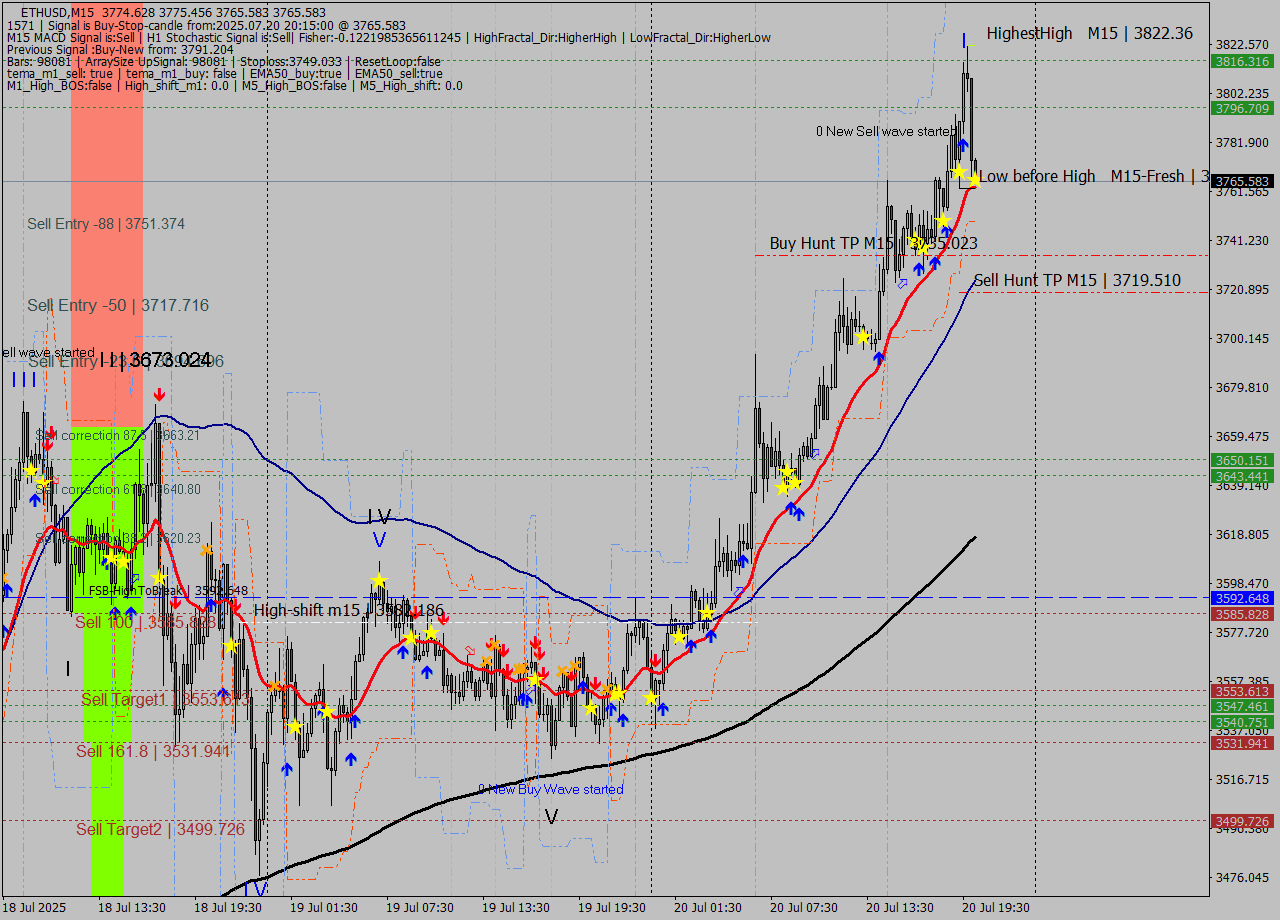Viewport: 1280px width, 920px height.
Task: Click the blue wave I marker above the highest candle
Action: (964, 41)
